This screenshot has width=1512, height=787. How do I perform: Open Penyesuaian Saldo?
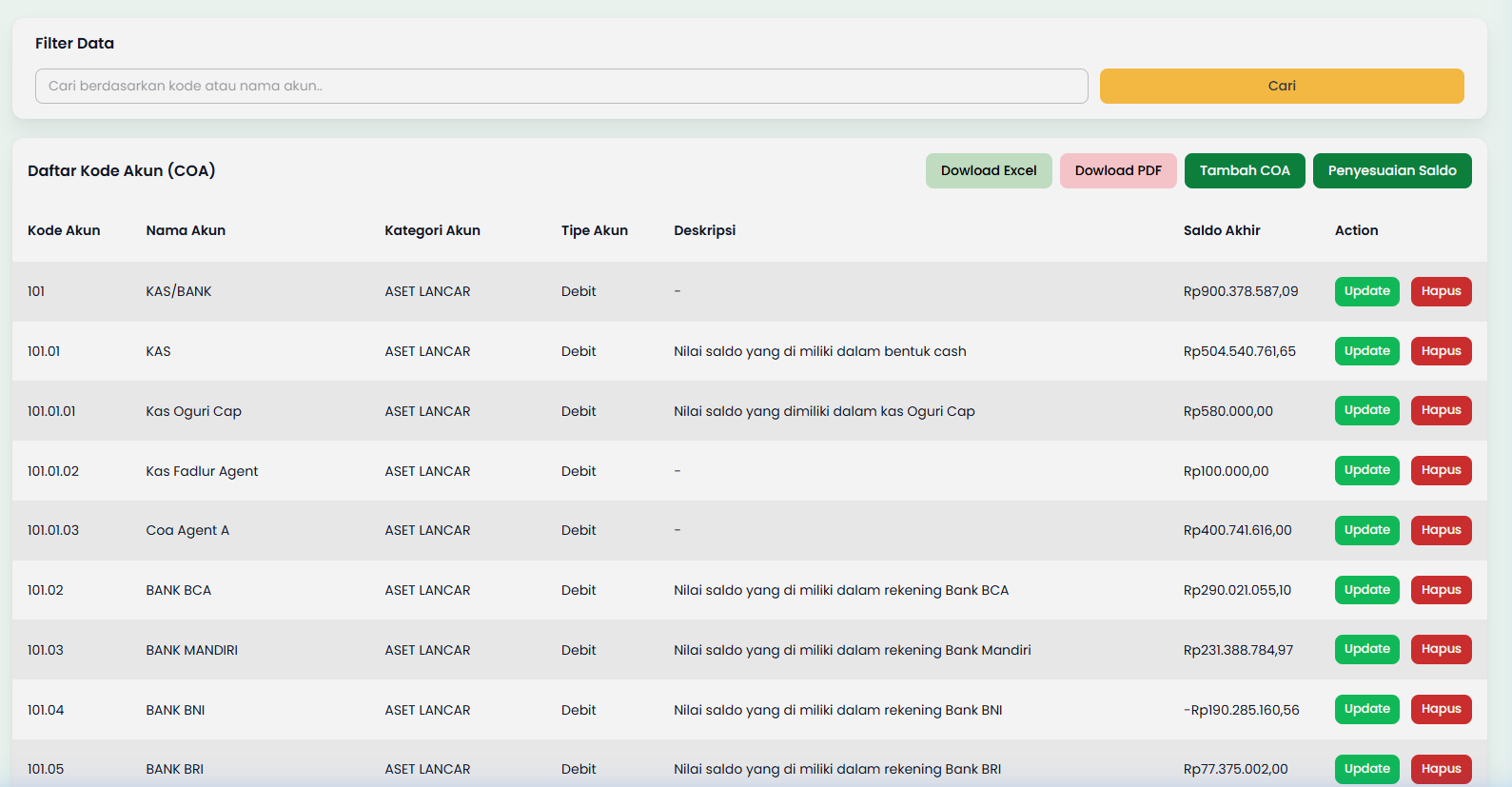[1392, 171]
